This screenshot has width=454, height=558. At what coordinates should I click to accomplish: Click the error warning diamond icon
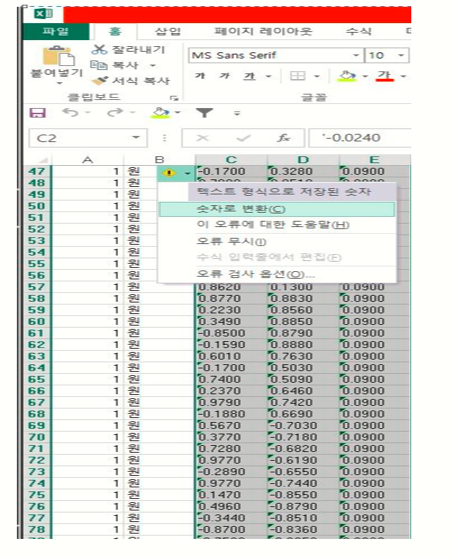click(x=169, y=173)
